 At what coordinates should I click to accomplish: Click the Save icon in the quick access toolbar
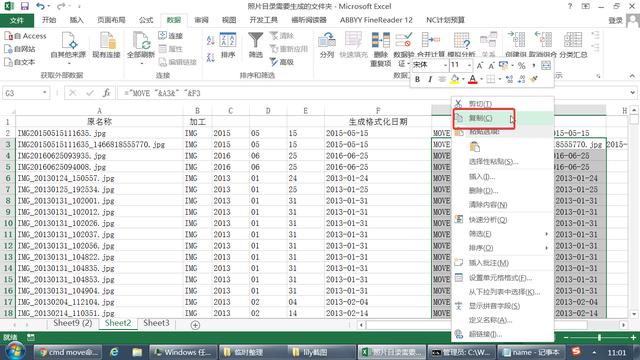(24, 6)
